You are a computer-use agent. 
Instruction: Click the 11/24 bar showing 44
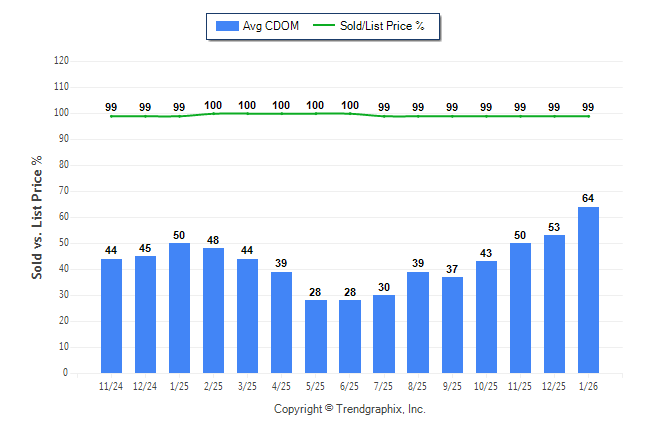point(112,316)
